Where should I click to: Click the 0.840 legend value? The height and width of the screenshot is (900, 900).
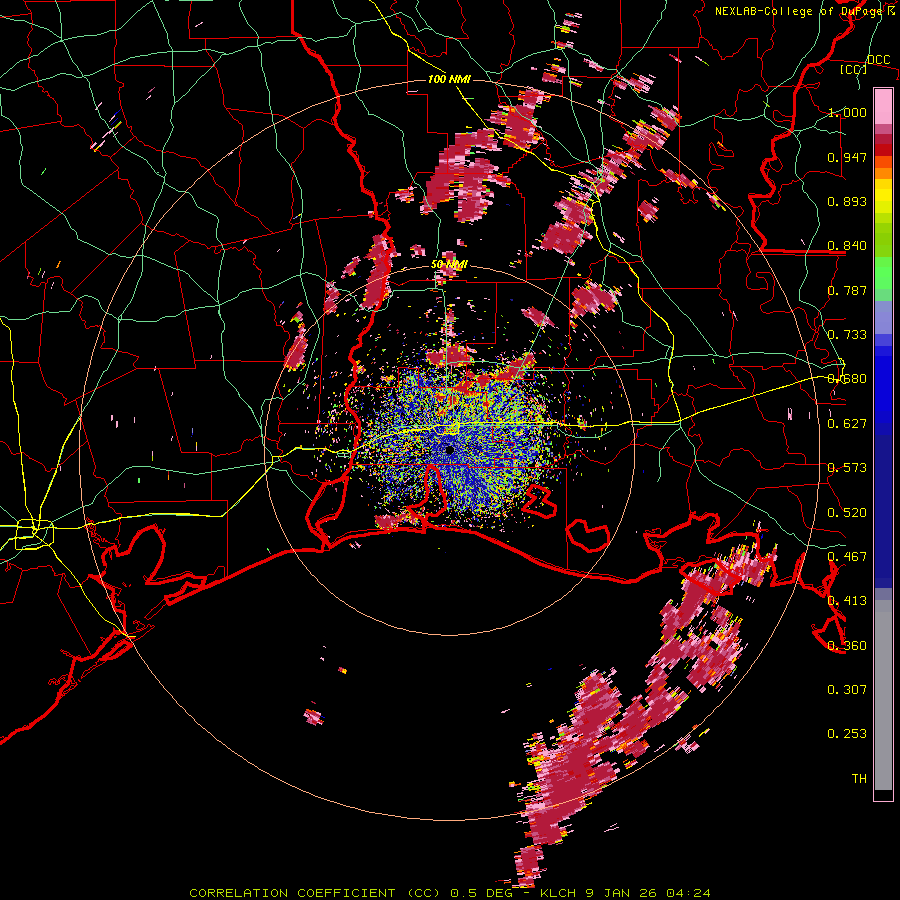coord(847,246)
